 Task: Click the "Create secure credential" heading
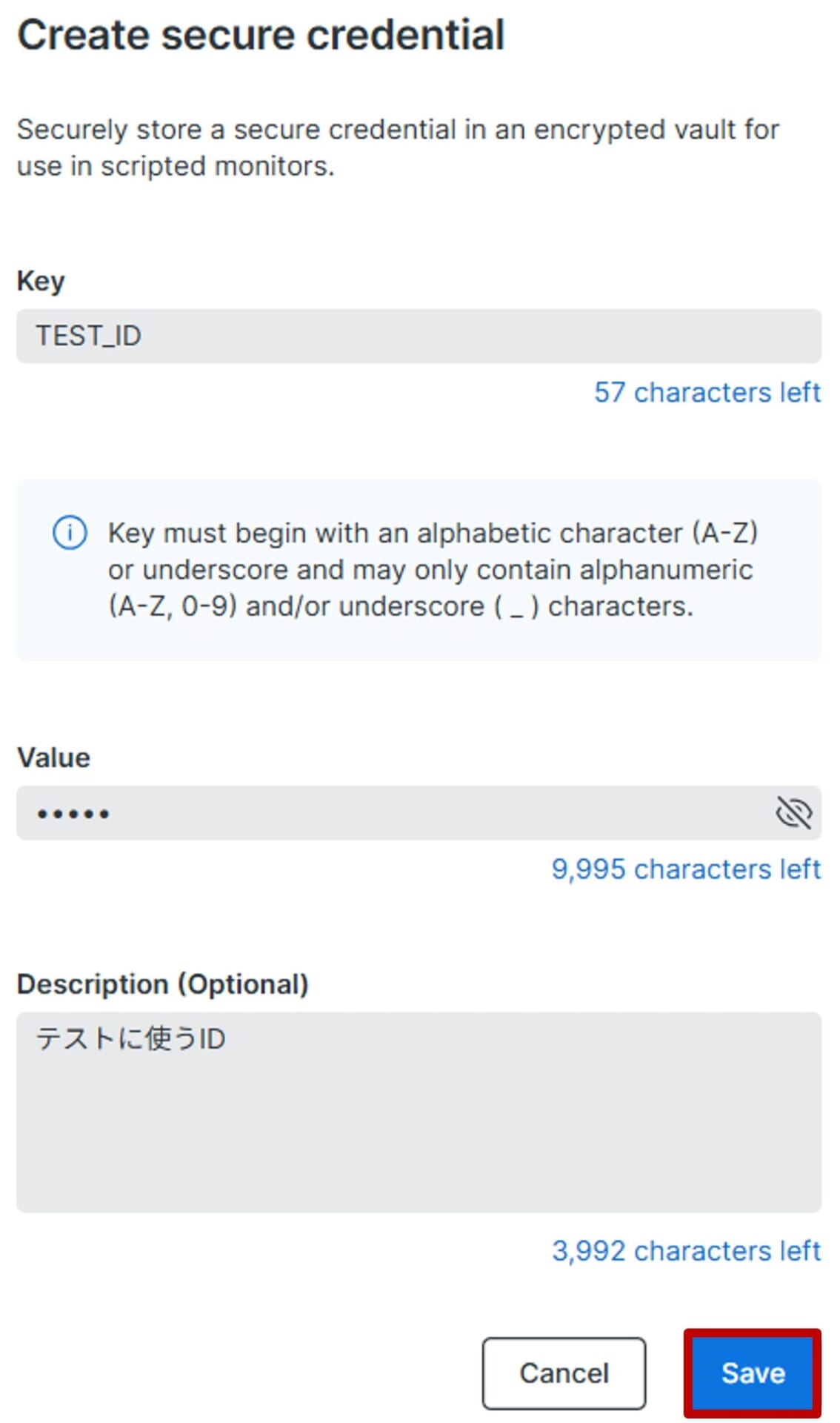(x=261, y=35)
